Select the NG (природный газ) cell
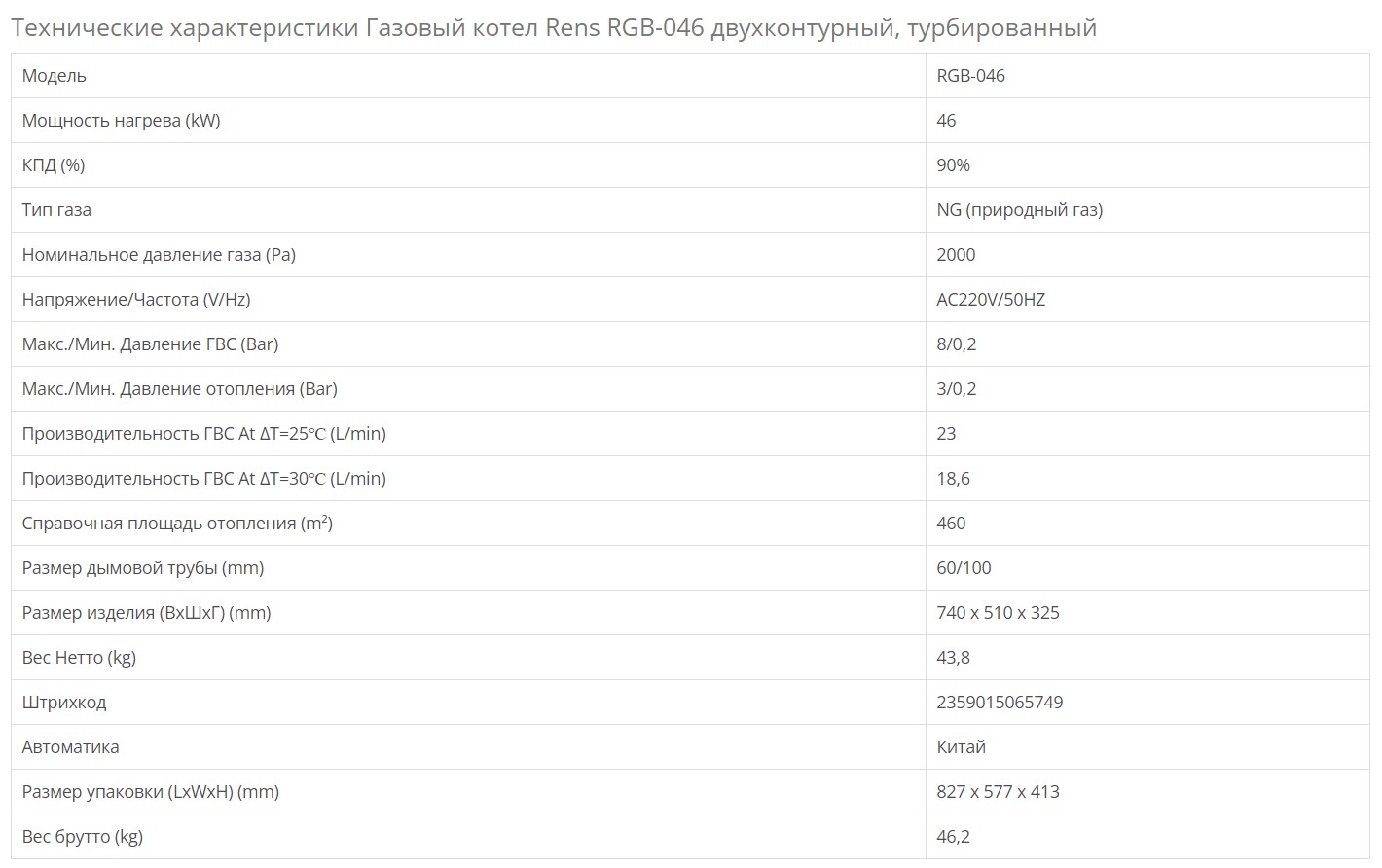The height and width of the screenshot is (868, 1382). [1019, 210]
